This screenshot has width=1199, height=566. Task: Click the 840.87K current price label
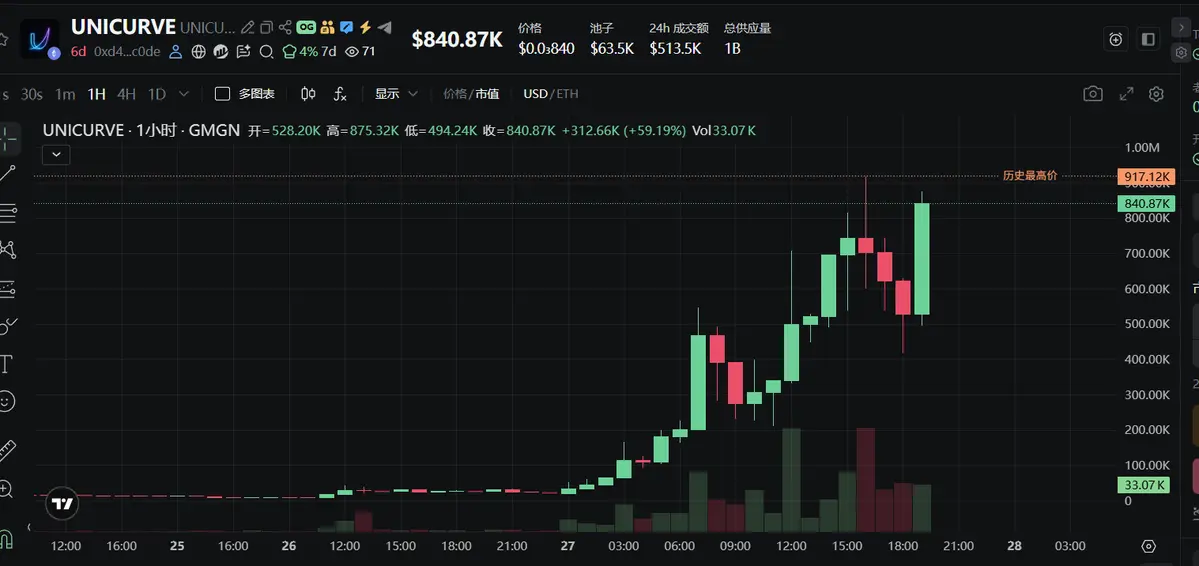pos(1145,203)
